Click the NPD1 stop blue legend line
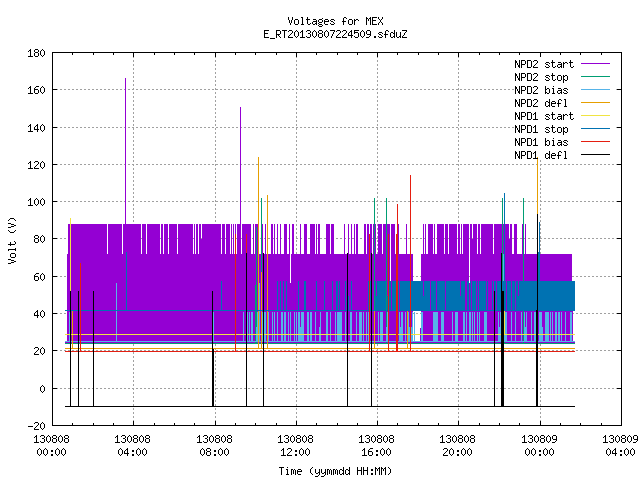The width and height of the screenshot is (640, 480). point(595,129)
